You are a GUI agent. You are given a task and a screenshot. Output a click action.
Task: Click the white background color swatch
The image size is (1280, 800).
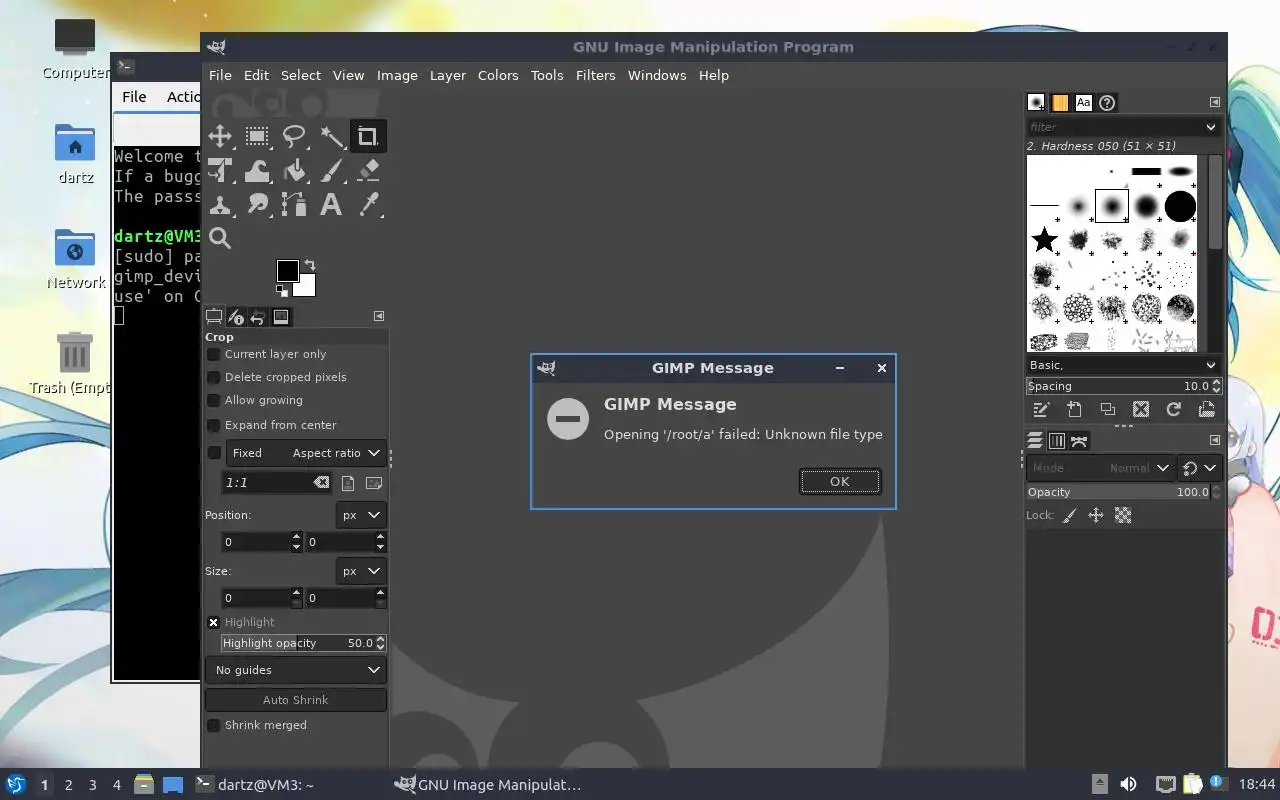(x=306, y=287)
